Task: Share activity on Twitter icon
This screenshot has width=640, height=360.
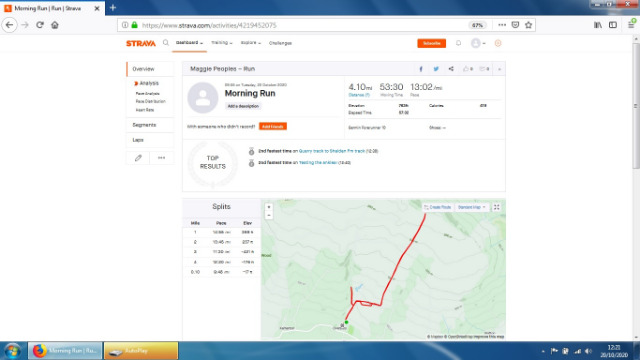Action: point(436,69)
